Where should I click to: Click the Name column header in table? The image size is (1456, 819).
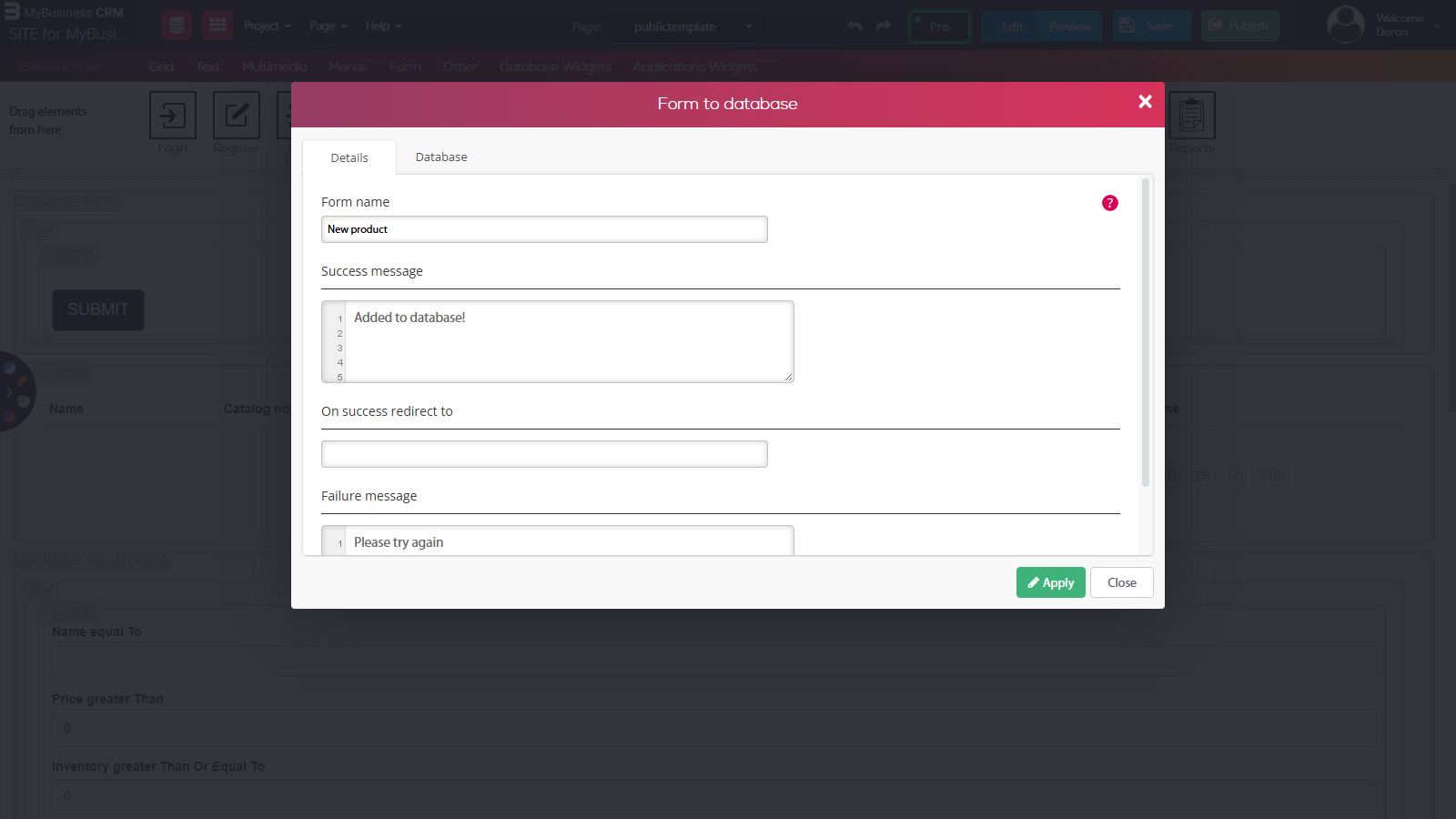click(66, 409)
